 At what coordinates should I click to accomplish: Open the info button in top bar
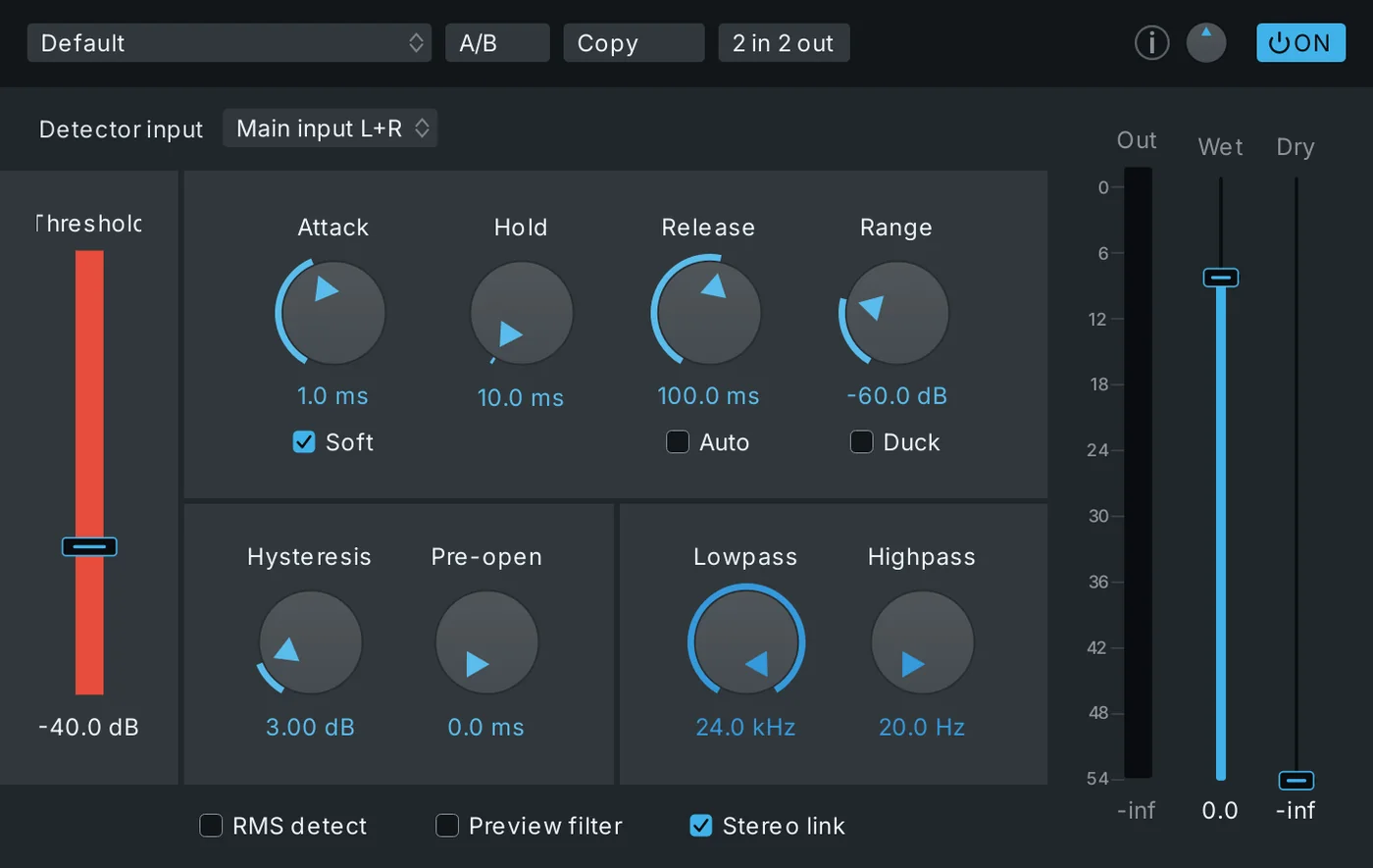tap(1151, 43)
